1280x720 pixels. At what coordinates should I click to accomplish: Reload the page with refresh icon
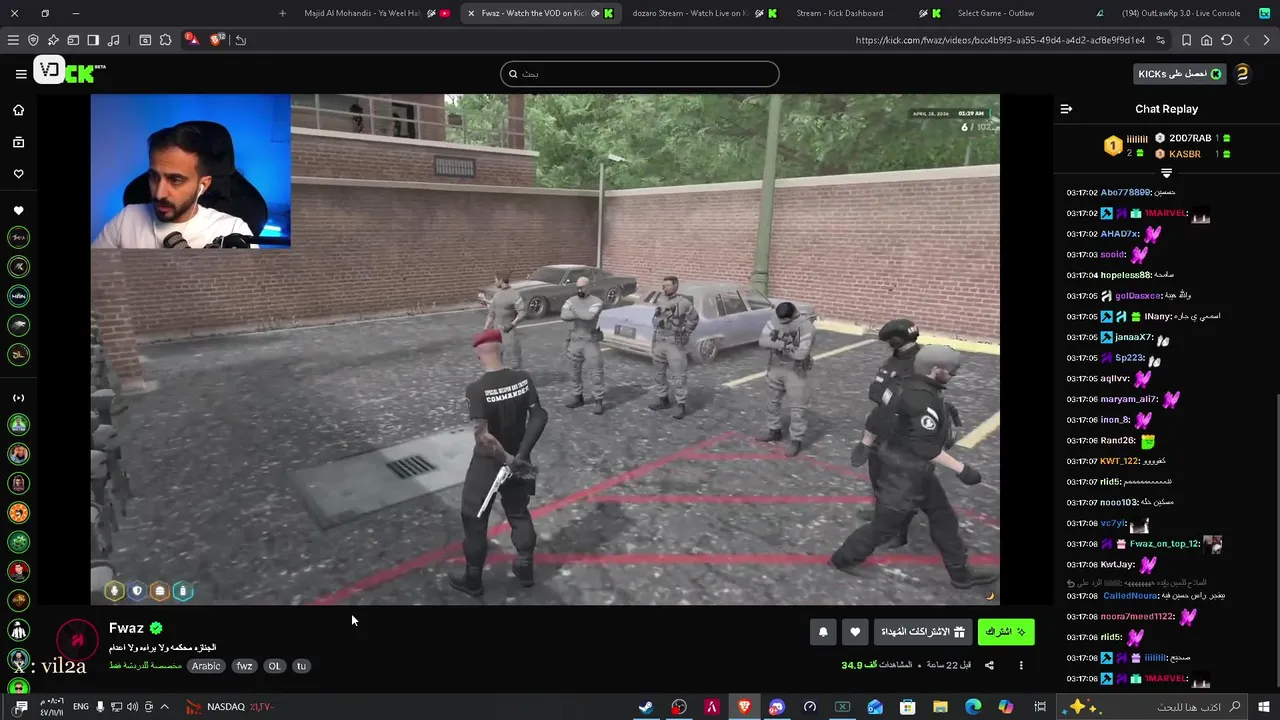1227,40
